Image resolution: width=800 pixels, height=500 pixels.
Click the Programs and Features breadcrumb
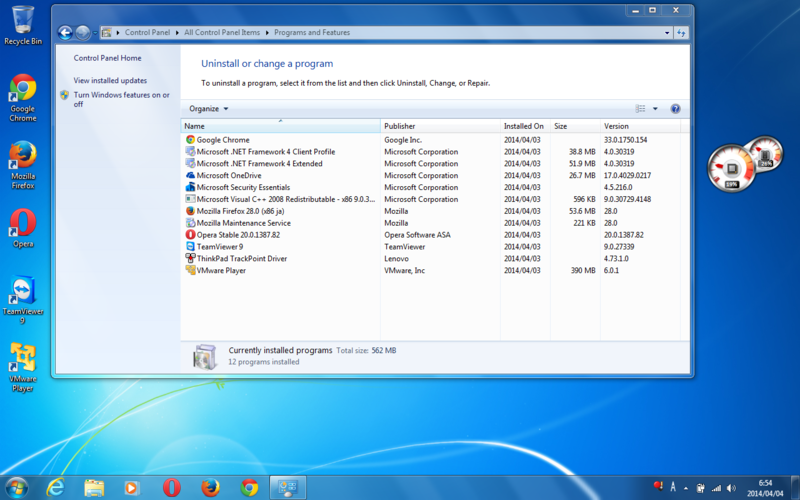pos(312,33)
